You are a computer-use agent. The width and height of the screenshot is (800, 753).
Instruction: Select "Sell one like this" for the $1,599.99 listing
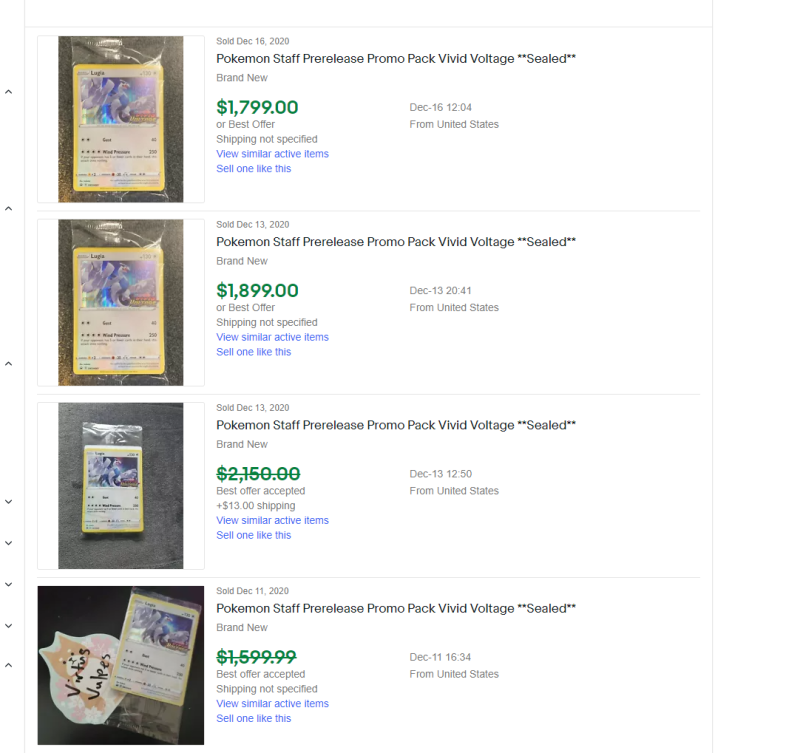click(254, 718)
